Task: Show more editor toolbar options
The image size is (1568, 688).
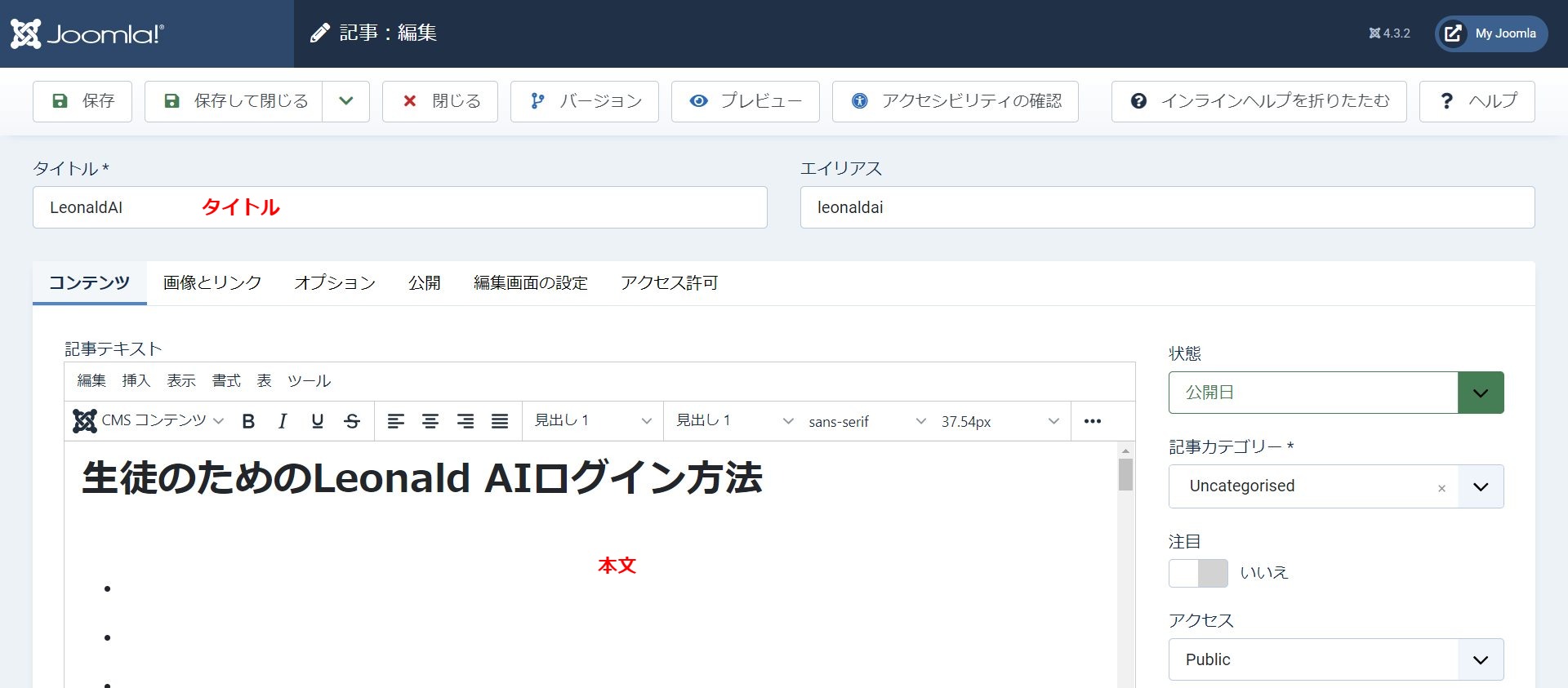Action: tap(1092, 421)
